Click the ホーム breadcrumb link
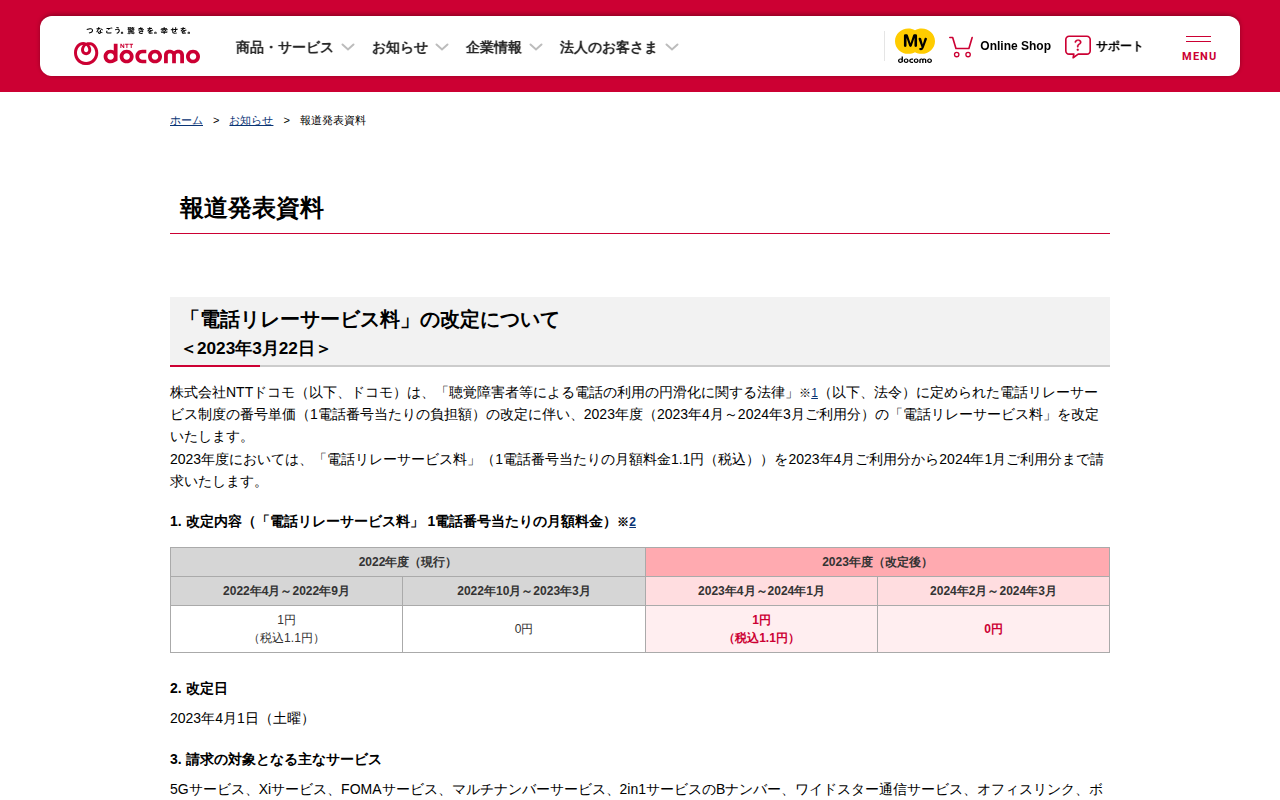 (186, 120)
